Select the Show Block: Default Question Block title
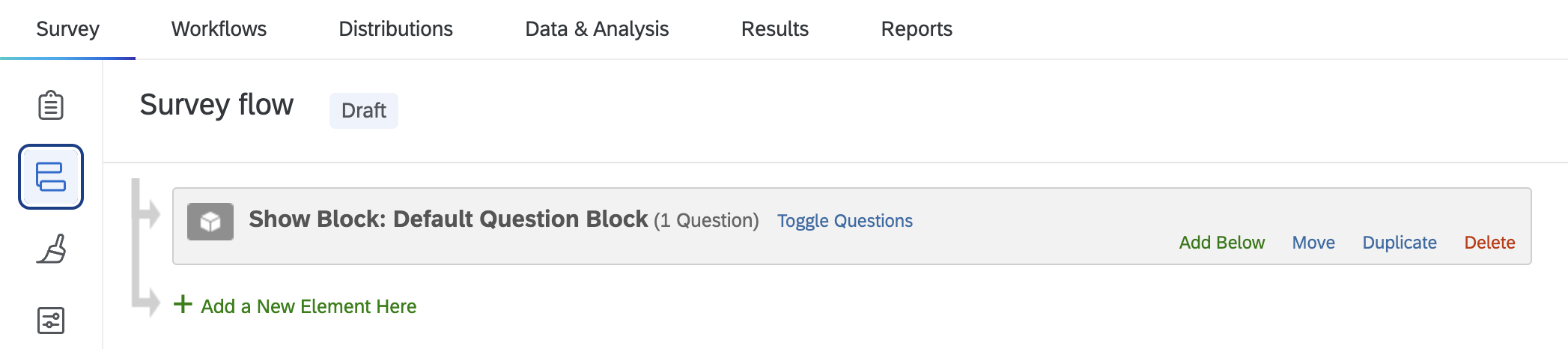The image size is (1568, 349). pos(448,219)
